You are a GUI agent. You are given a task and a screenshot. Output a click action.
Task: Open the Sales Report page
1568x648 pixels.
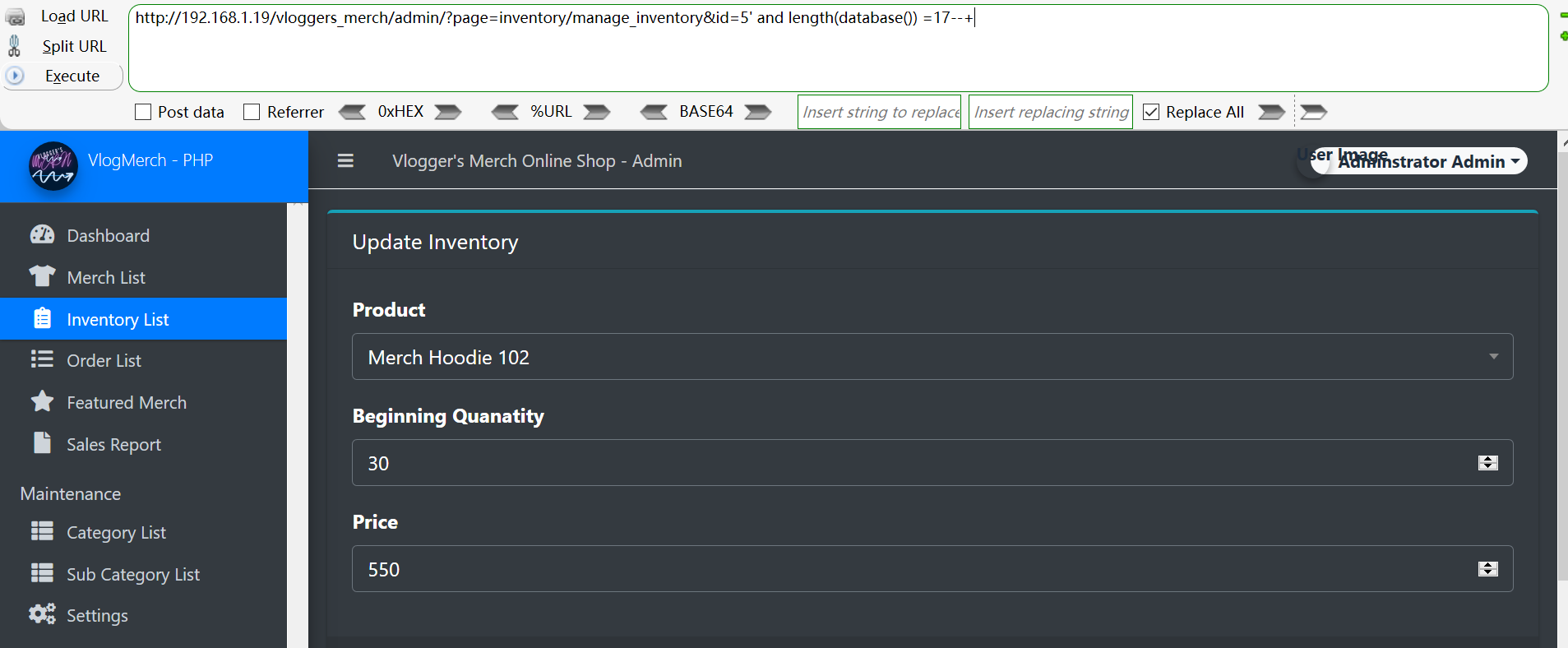click(x=143, y=444)
